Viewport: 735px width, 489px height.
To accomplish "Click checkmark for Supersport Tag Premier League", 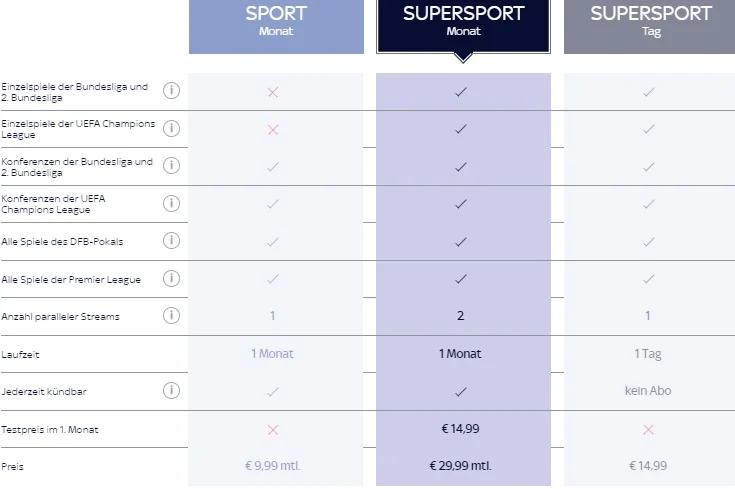I will click(648, 279).
